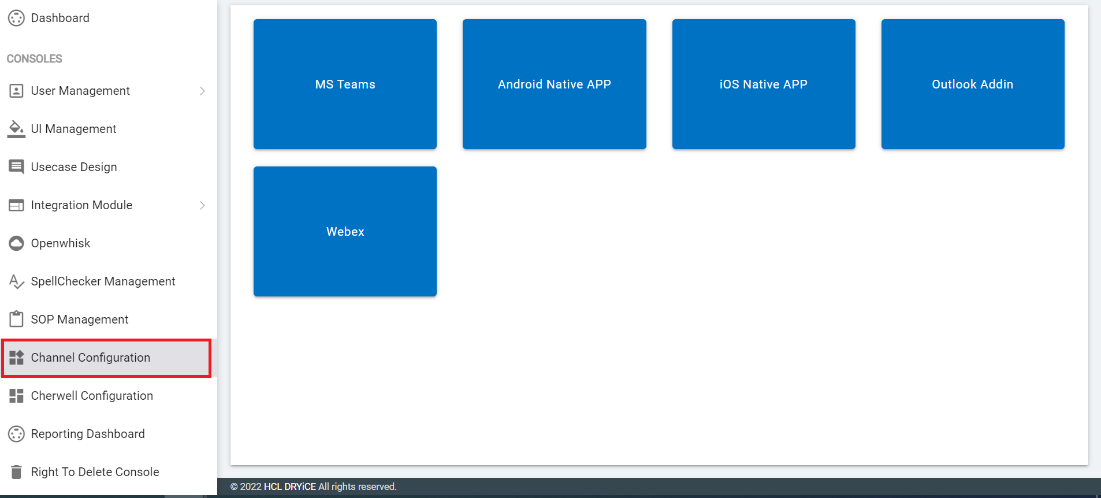The image size is (1101, 498).
Task: Open the MS Teams channel tile
Action: point(345,84)
